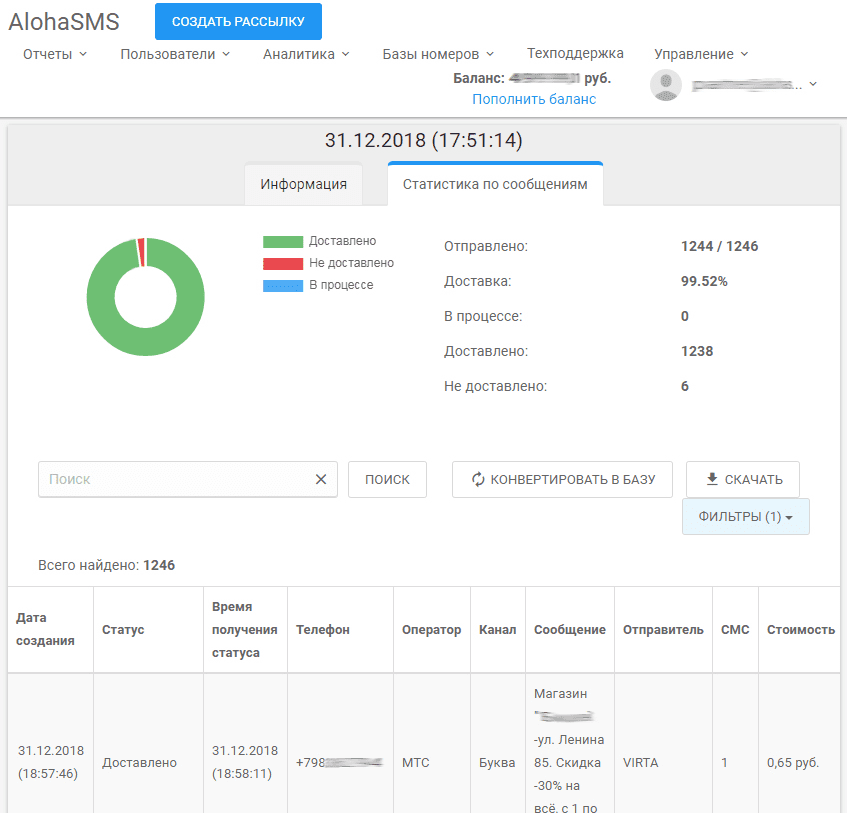
Task: Open the Аналитика dropdown
Action: 306,54
